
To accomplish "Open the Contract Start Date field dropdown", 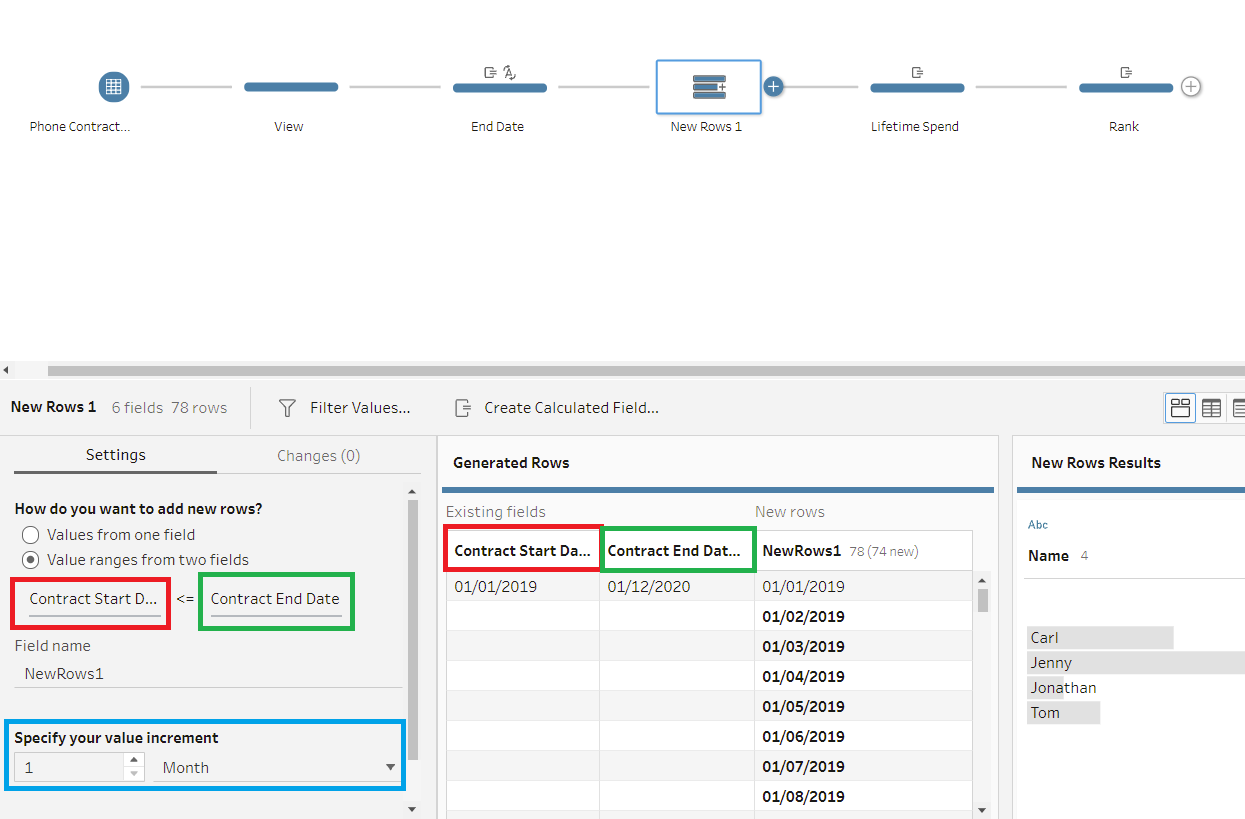I will pos(93,599).
